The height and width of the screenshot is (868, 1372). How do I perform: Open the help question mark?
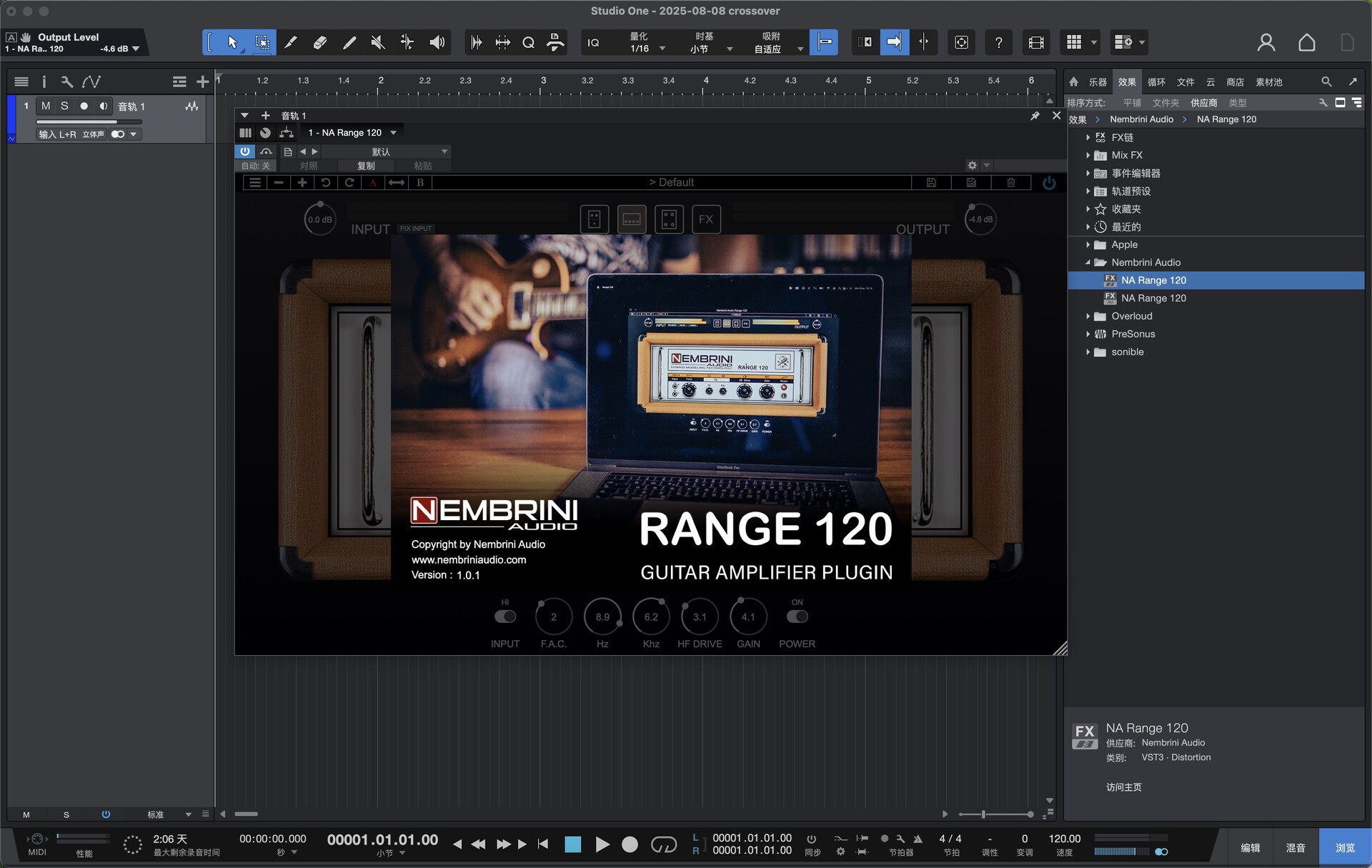coord(998,43)
